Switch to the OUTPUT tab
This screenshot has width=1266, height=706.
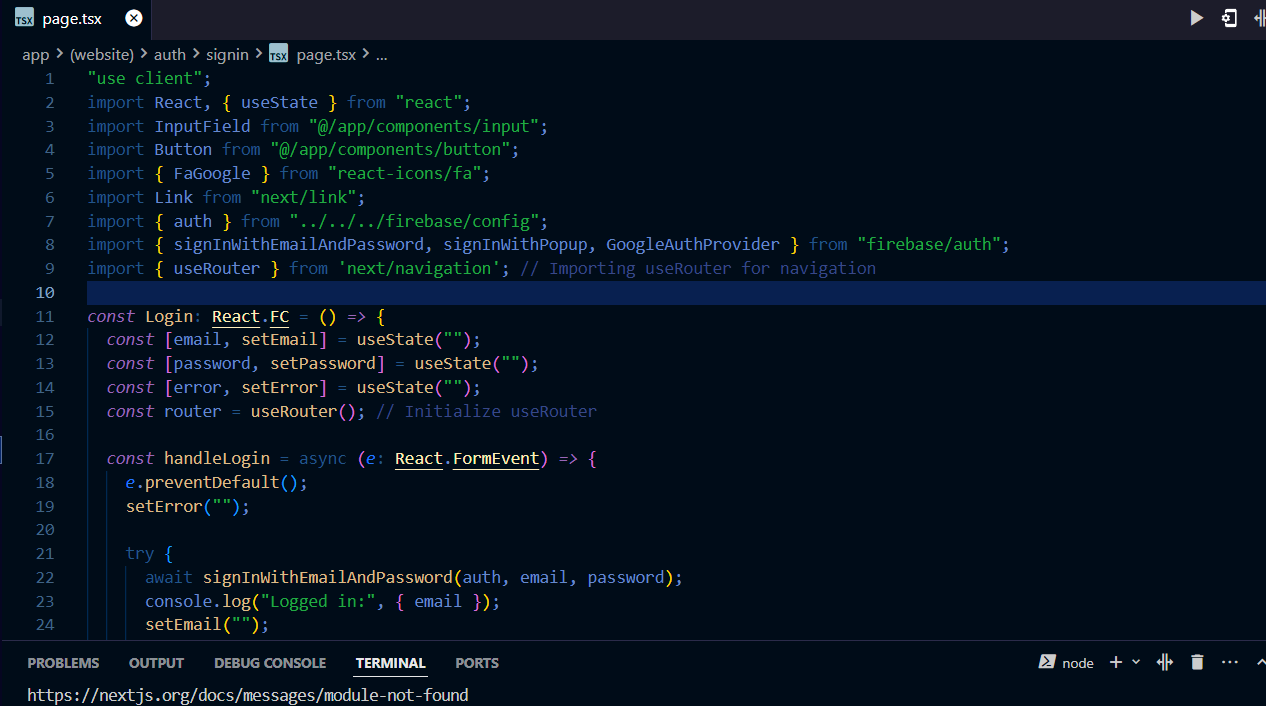[x=156, y=663]
